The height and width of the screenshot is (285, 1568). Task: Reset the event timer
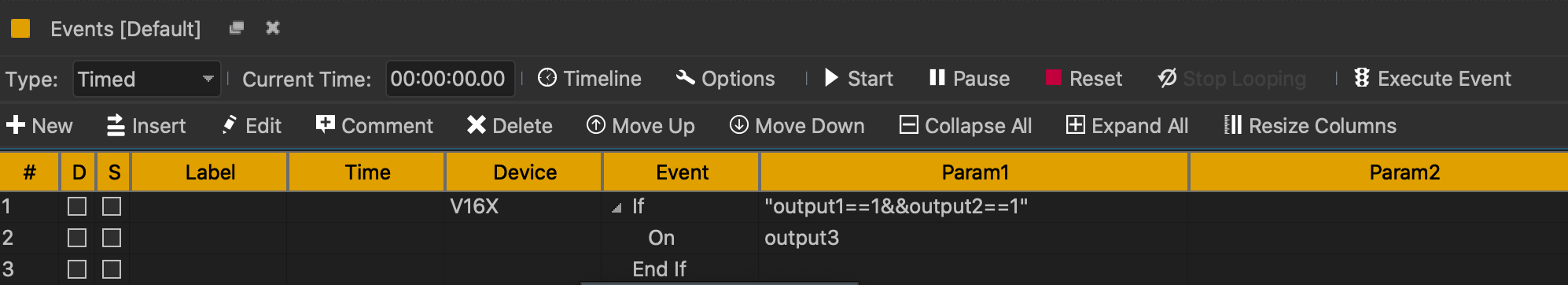pos(1084,79)
